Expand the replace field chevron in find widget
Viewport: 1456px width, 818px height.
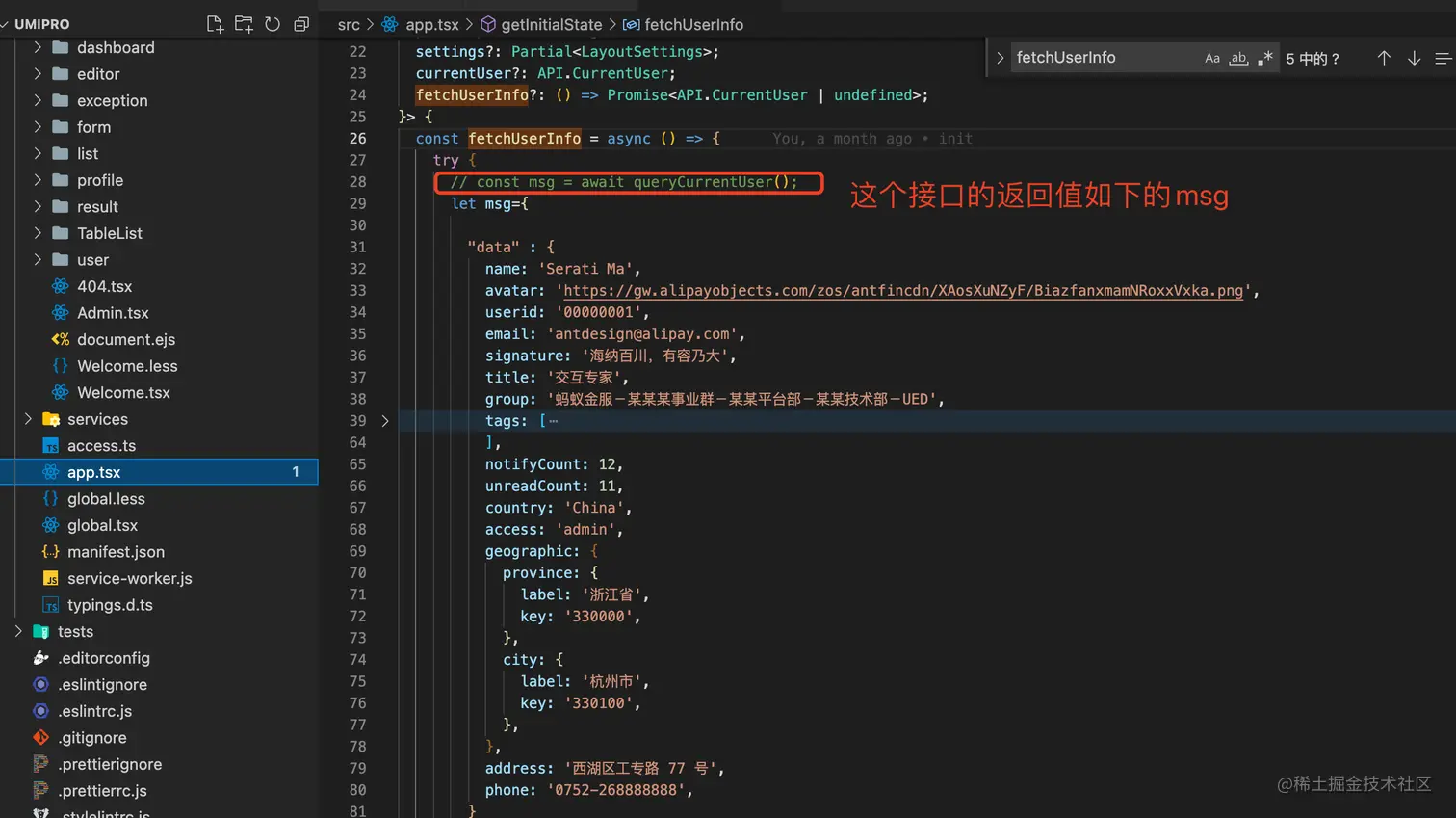[x=1000, y=58]
